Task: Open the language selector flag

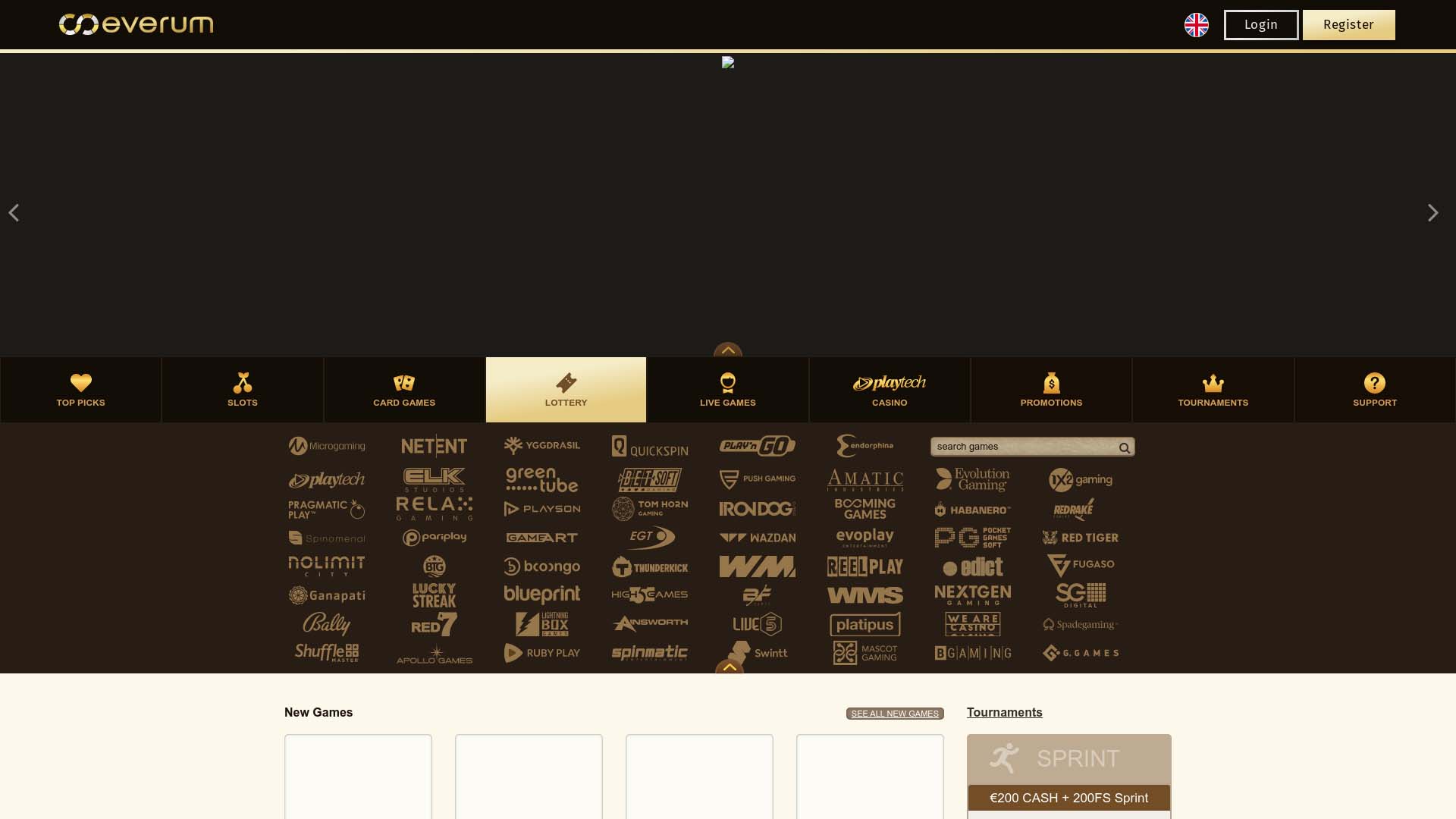Action: (1197, 24)
